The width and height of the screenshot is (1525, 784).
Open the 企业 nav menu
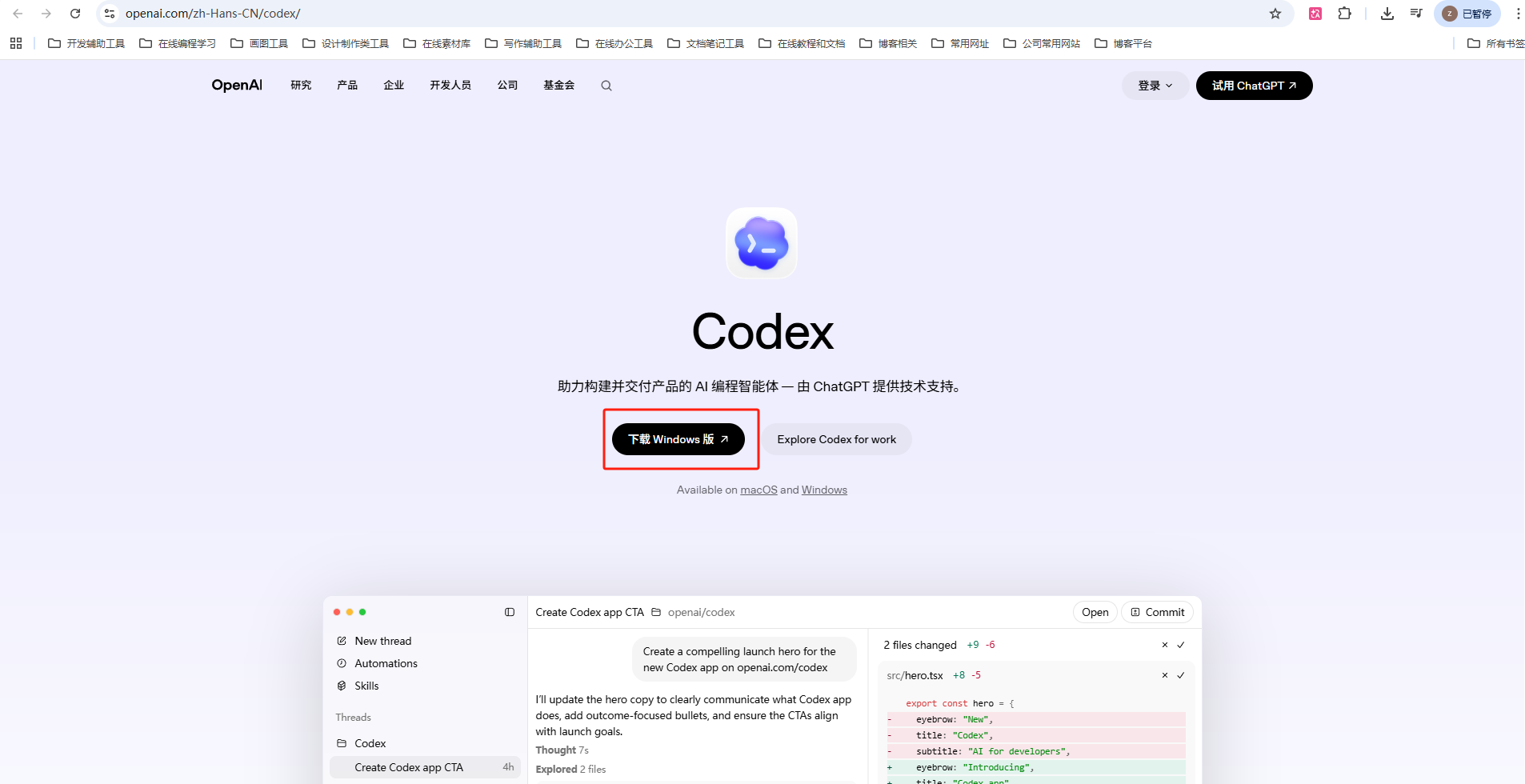tap(394, 86)
